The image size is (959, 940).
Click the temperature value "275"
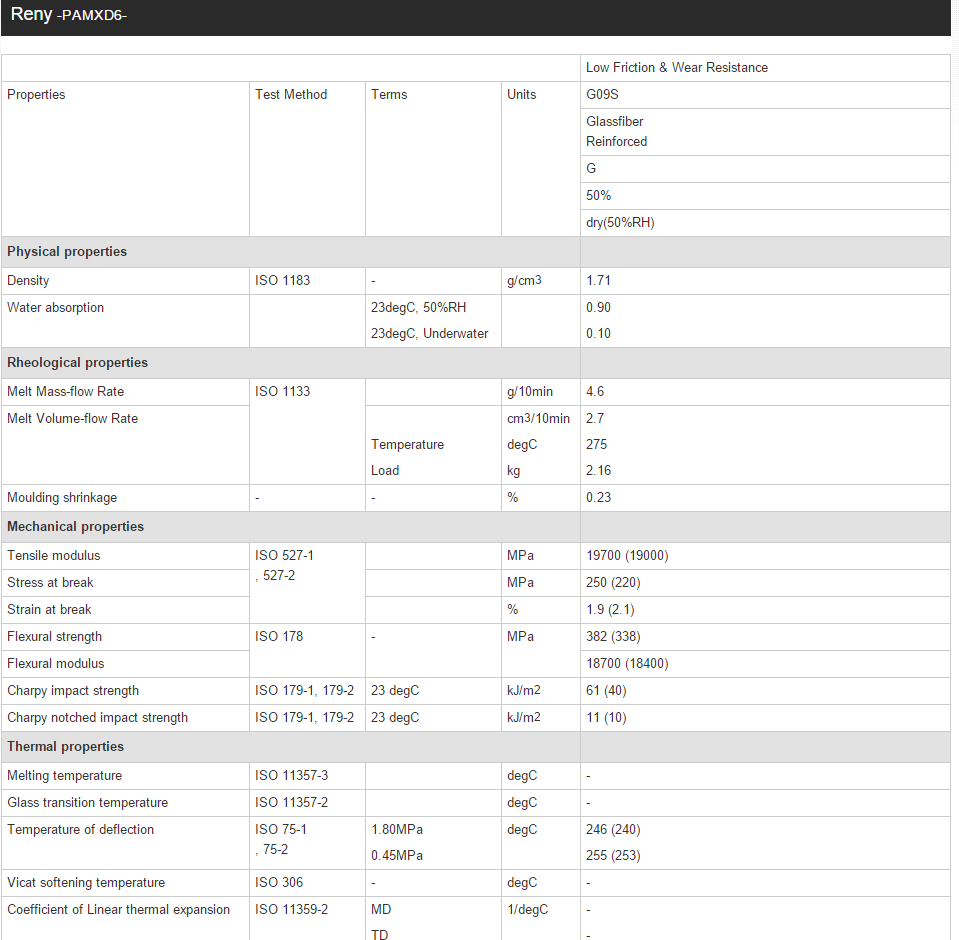click(596, 445)
